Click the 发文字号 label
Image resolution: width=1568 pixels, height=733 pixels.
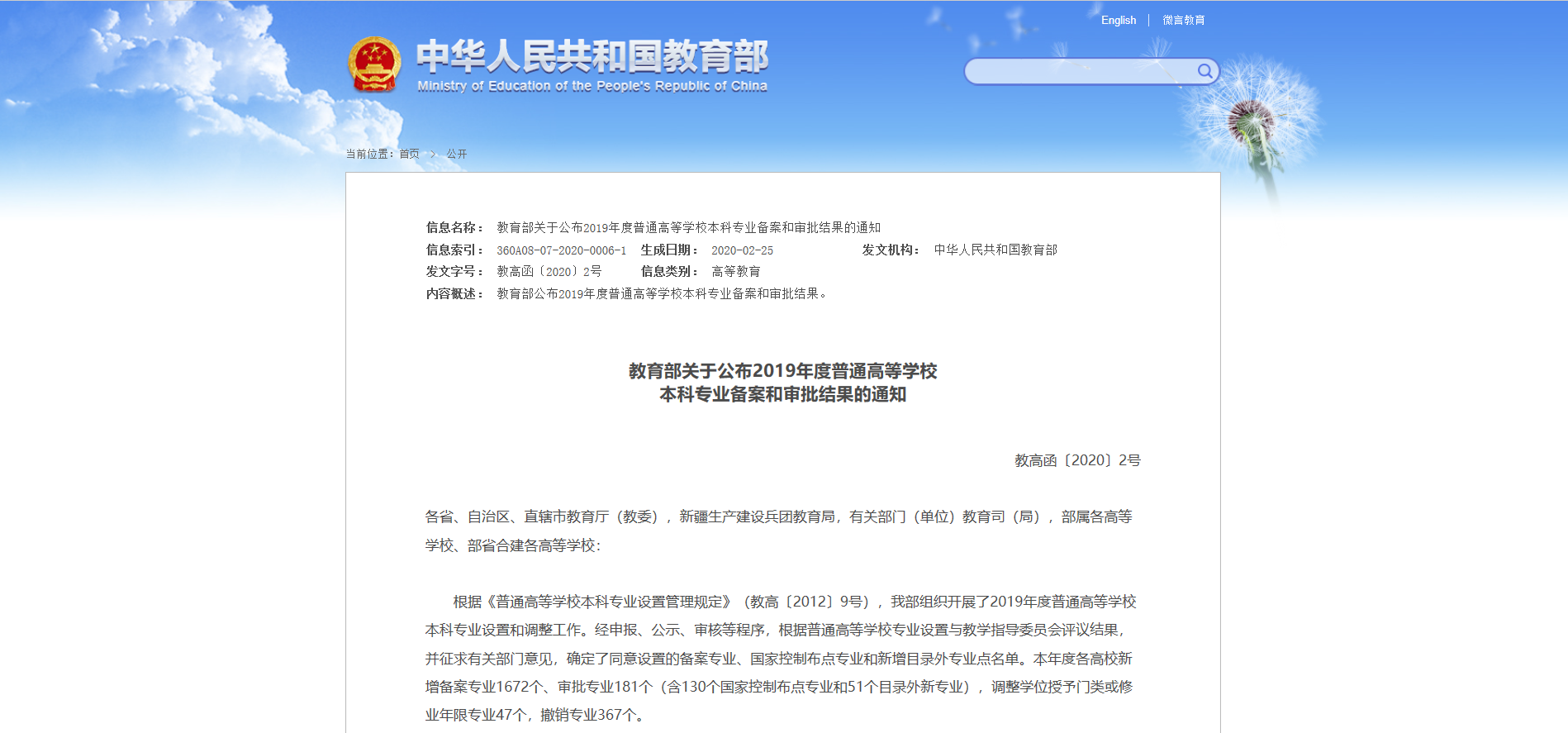click(455, 271)
